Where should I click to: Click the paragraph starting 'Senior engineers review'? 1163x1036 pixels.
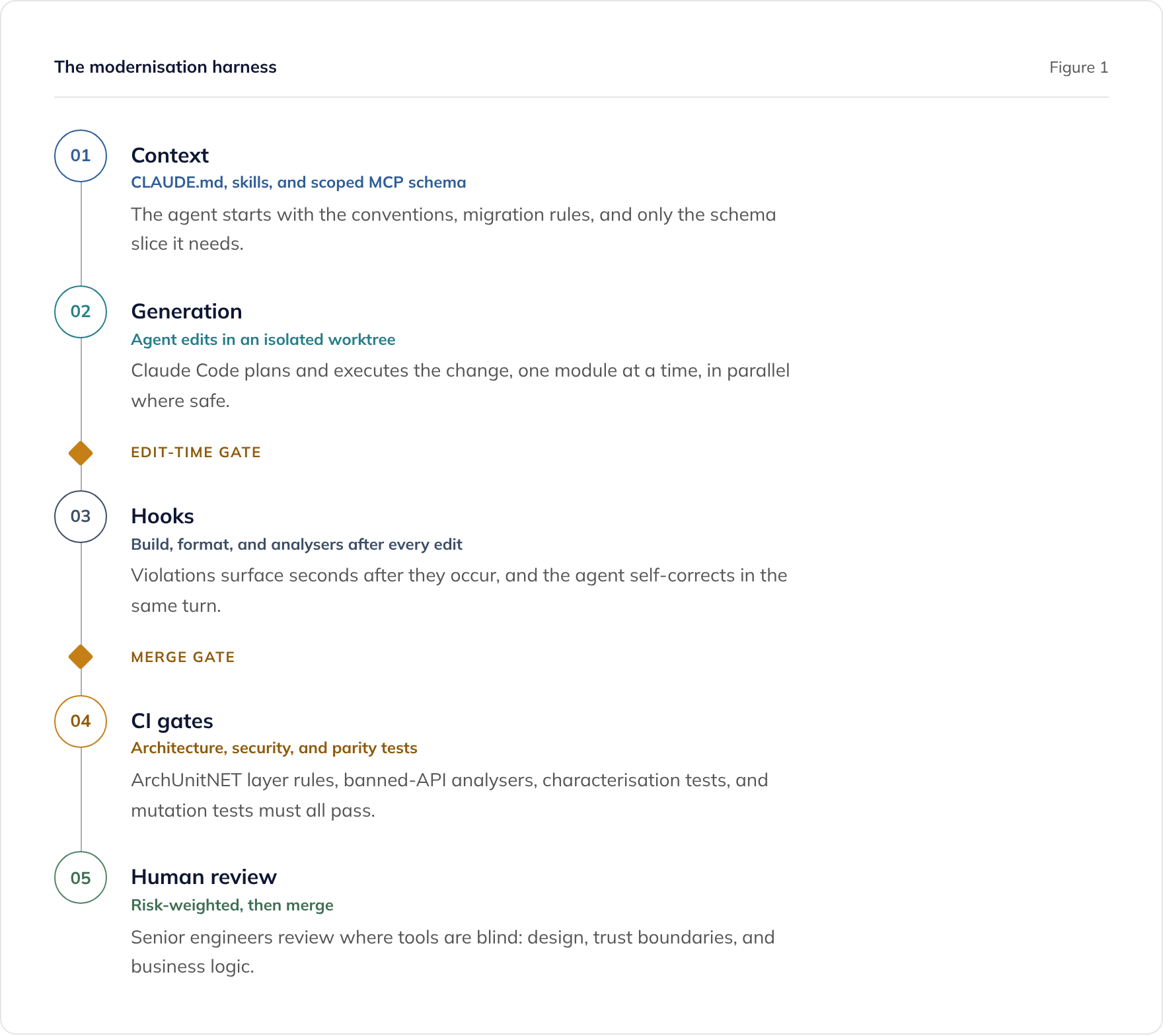click(x=453, y=952)
